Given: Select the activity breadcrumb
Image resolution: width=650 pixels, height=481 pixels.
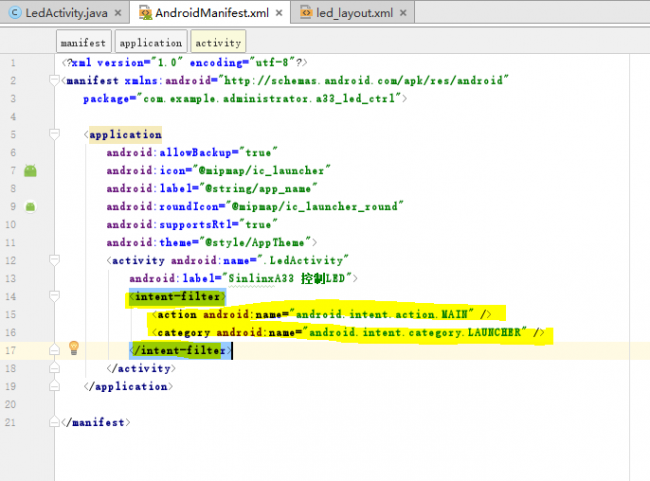Looking at the screenshot, I should [x=218, y=42].
